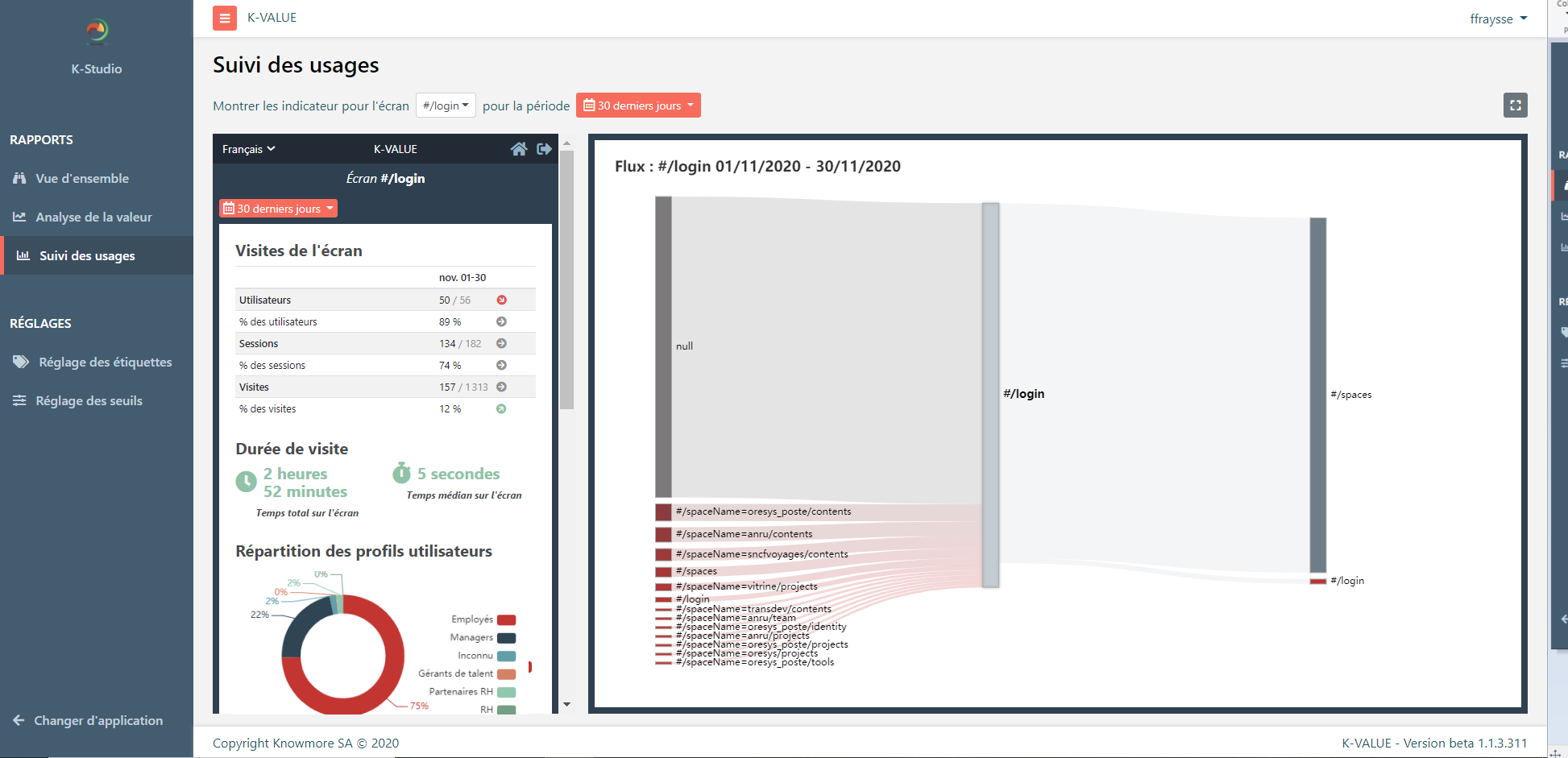Click the Employés legend swatch
This screenshot has width=1568, height=758.
[506, 619]
